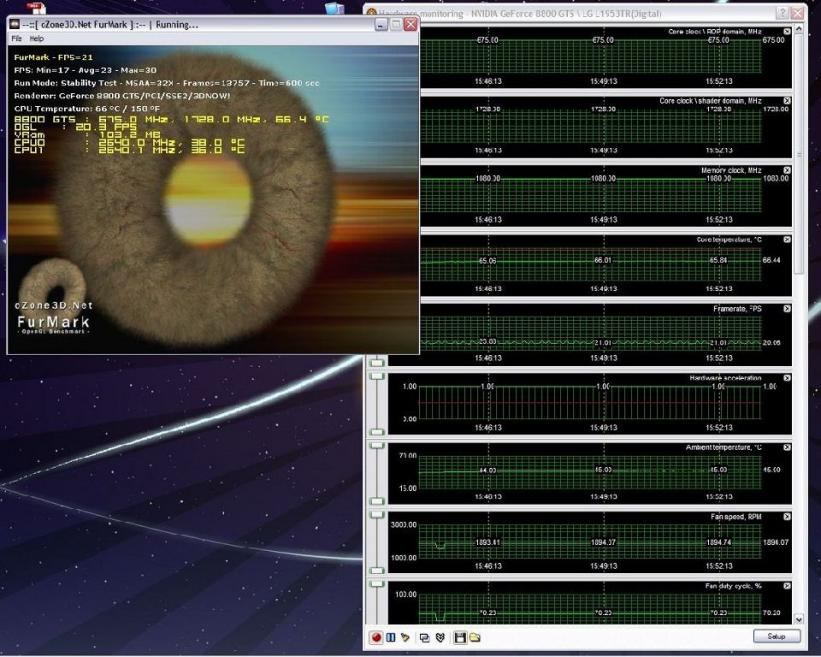
Task: Click the floppy disk save log icon
Action: coord(460,637)
